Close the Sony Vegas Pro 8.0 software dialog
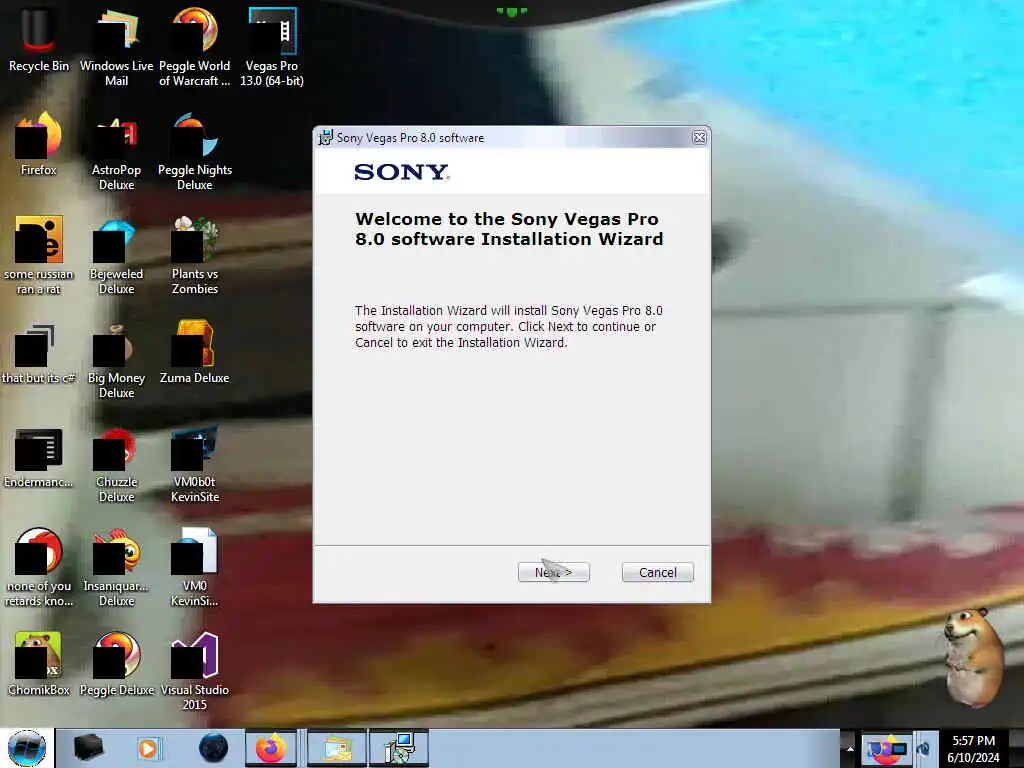The image size is (1024, 768). [x=699, y=138]
